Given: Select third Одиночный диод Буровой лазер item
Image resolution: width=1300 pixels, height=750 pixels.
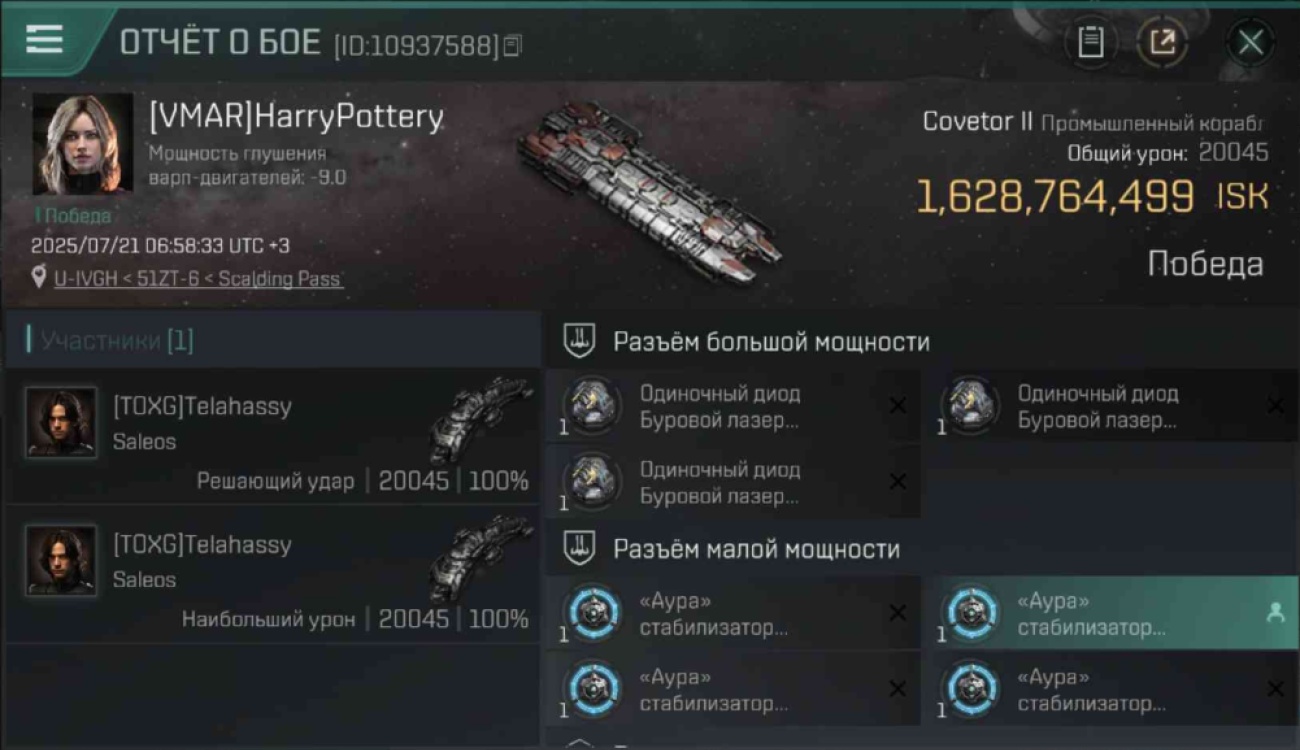Looking at the screenshot, I should pyautogui.click(x=733, y=483).
